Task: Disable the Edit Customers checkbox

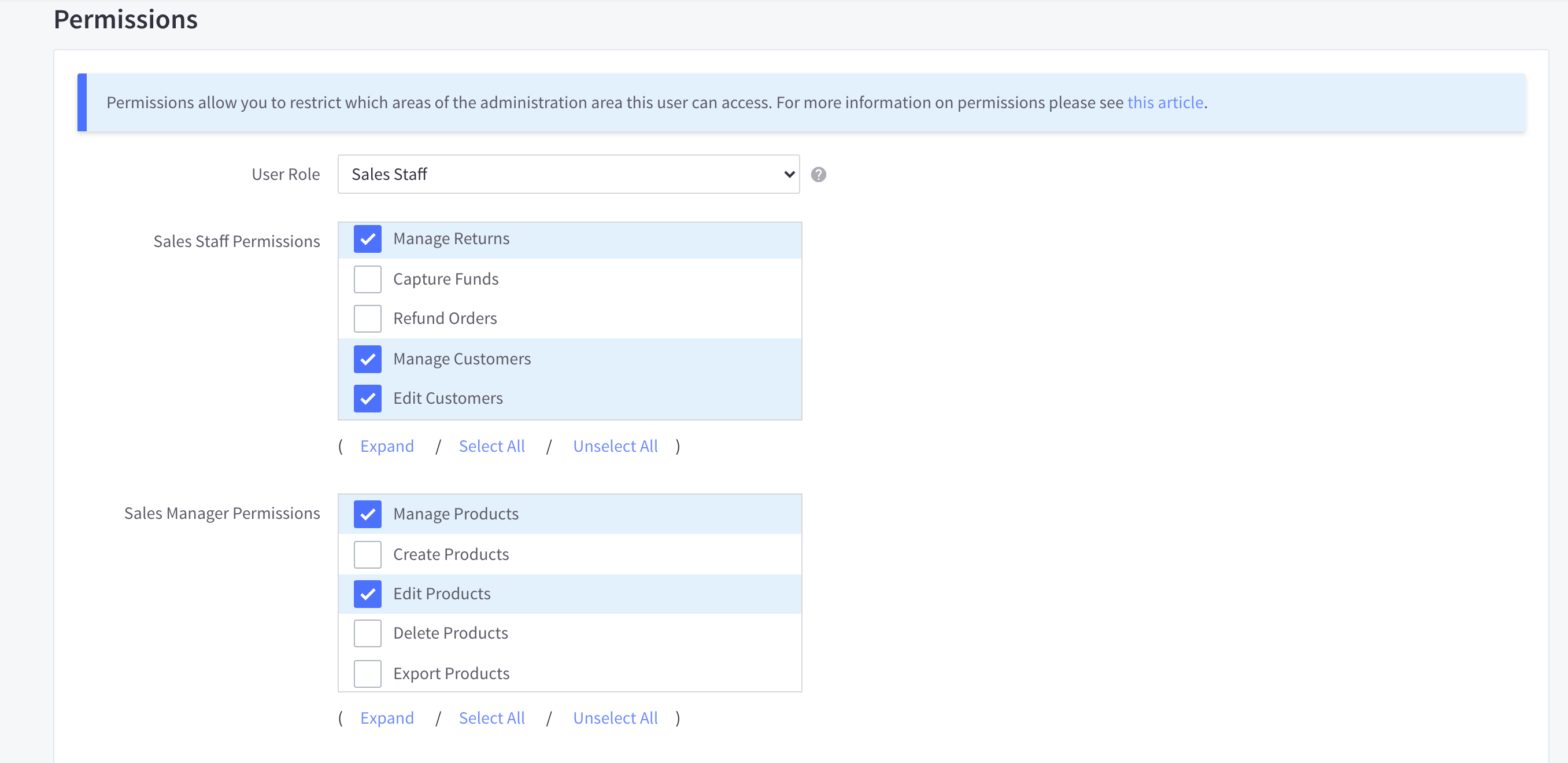Action: click(x=367, y=398)
